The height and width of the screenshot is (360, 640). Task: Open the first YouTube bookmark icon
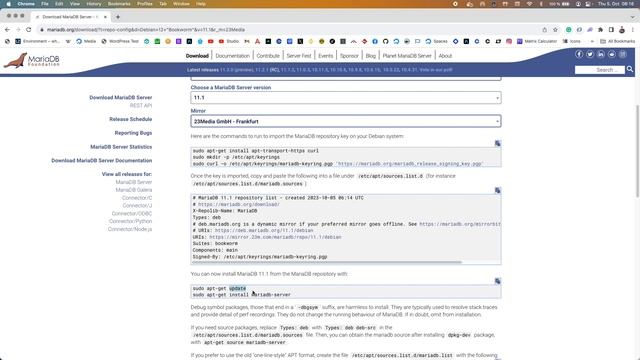coord(211,41)
